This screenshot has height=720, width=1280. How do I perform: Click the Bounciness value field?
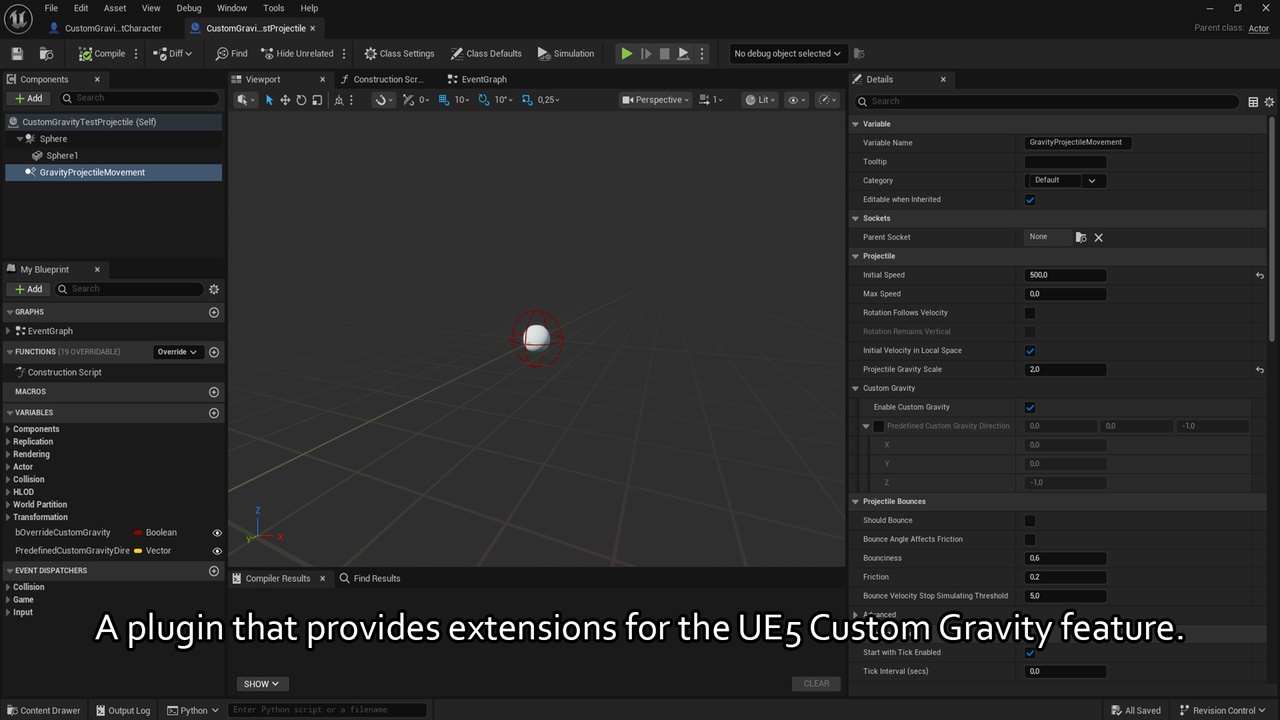coord(1065,559)
